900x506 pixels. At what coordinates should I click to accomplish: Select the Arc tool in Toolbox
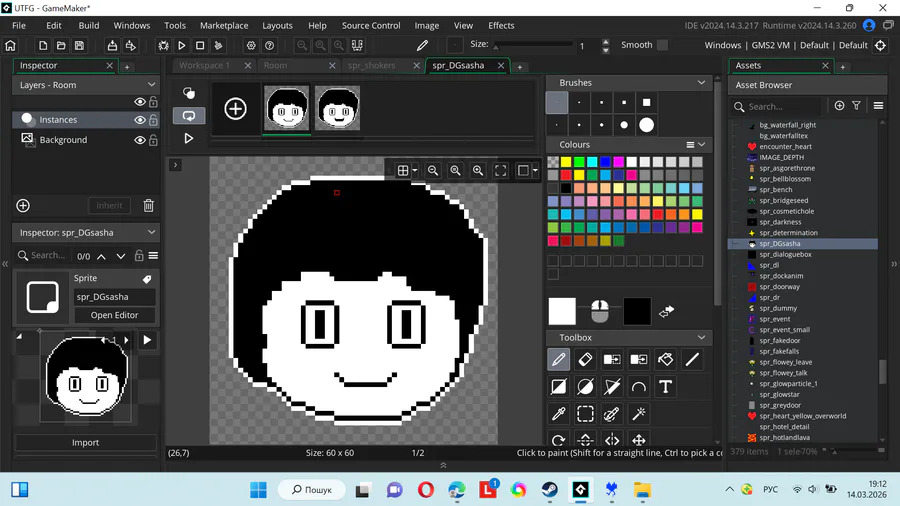(639, 387)
